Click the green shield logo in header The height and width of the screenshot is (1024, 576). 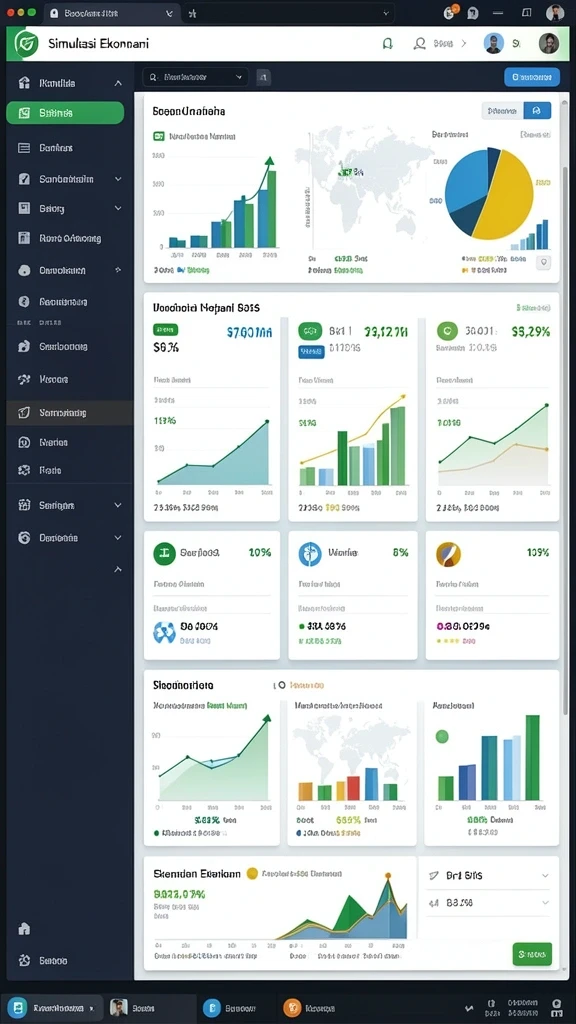click(x=25, y=44)
